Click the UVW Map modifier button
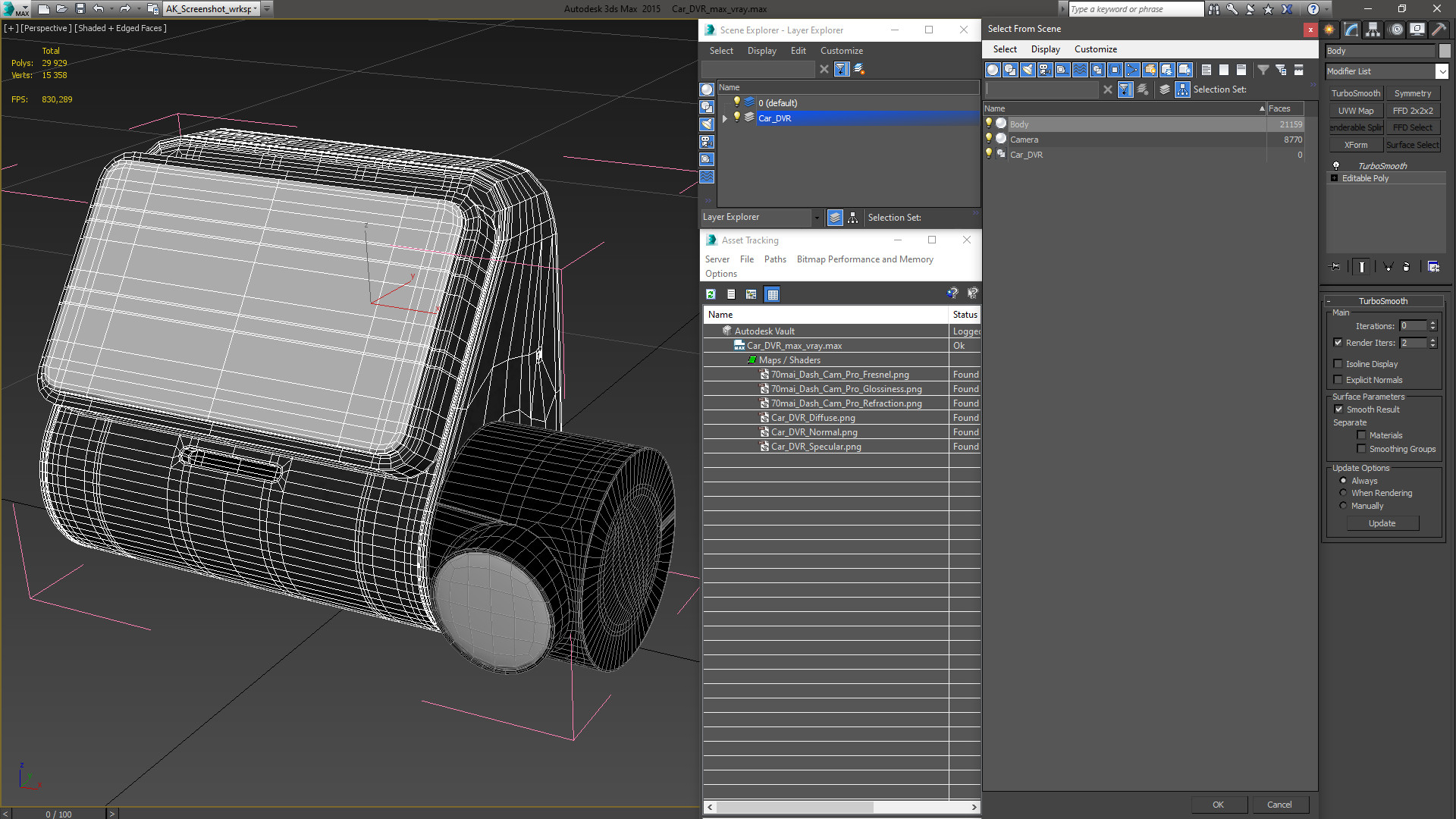The width and height of the screenshot is (1456, 819). (1356, 111)
